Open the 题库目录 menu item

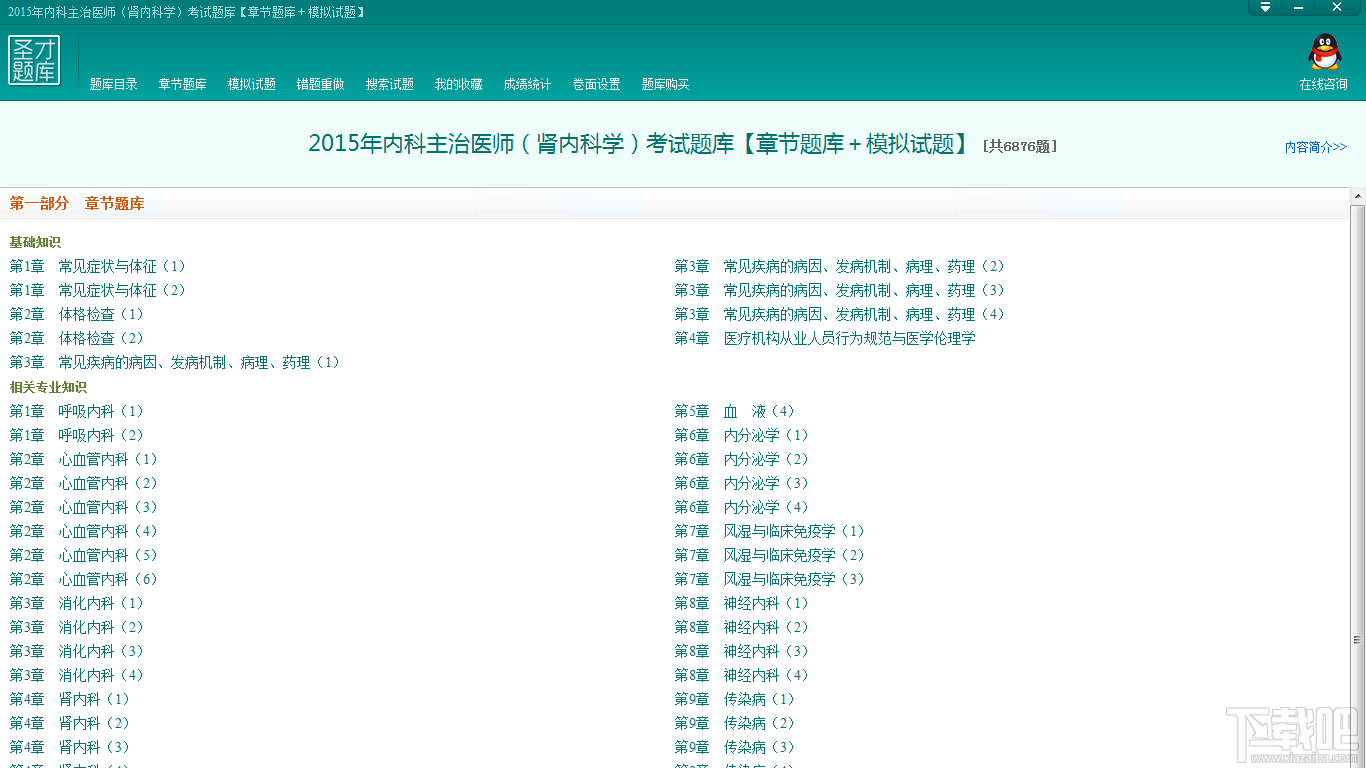pyautogui.click(x=114, y=84)
